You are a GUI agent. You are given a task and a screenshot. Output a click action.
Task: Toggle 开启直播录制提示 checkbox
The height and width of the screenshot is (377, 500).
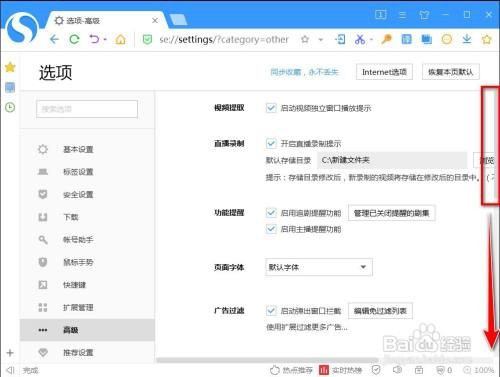pyautogui.click(x=271, y=144)
